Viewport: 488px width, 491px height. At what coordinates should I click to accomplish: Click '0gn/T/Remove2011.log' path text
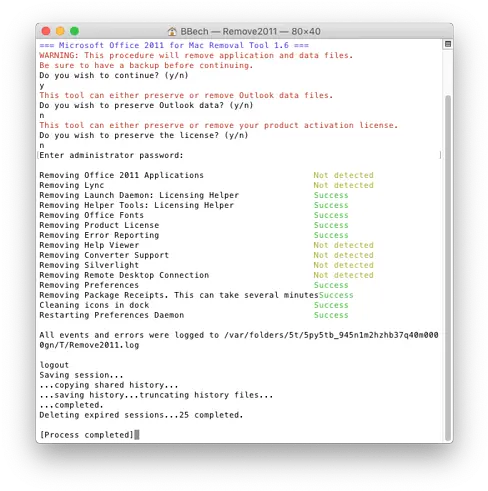89,345
